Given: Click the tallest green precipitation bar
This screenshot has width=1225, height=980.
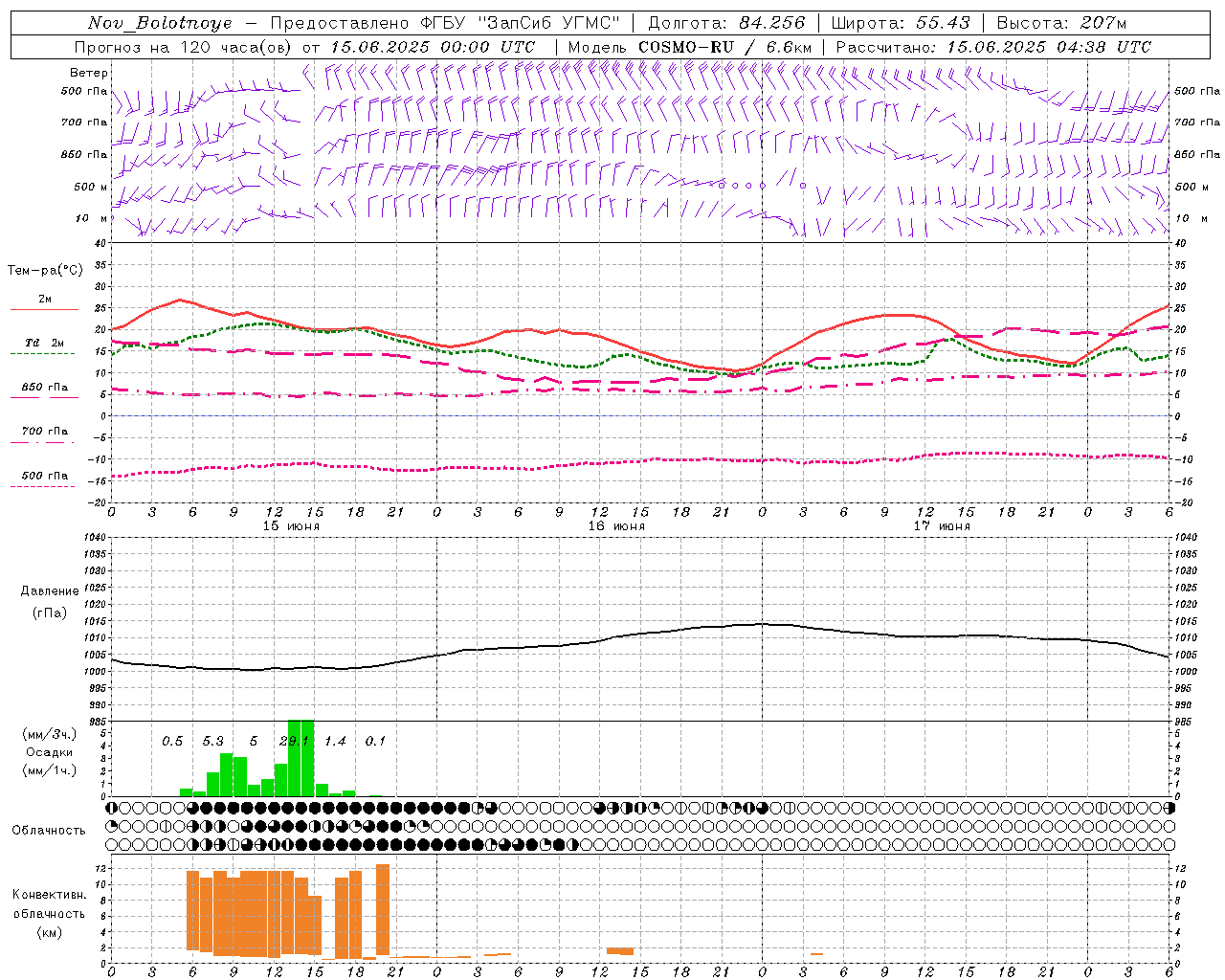Looking at the screenshot, I should (301, 758).
